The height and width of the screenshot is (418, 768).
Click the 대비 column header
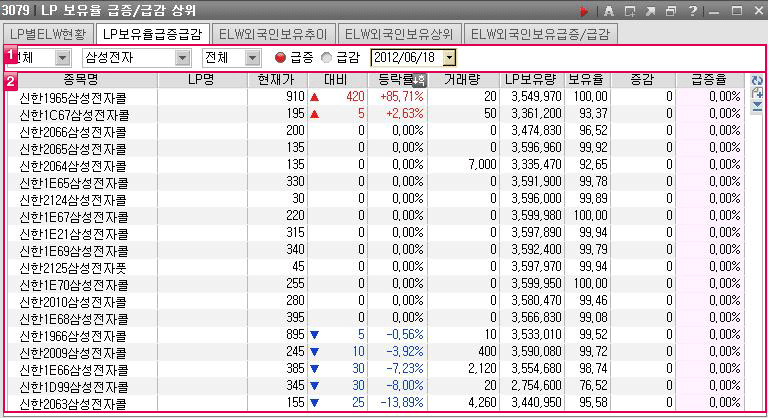[336, 80]
